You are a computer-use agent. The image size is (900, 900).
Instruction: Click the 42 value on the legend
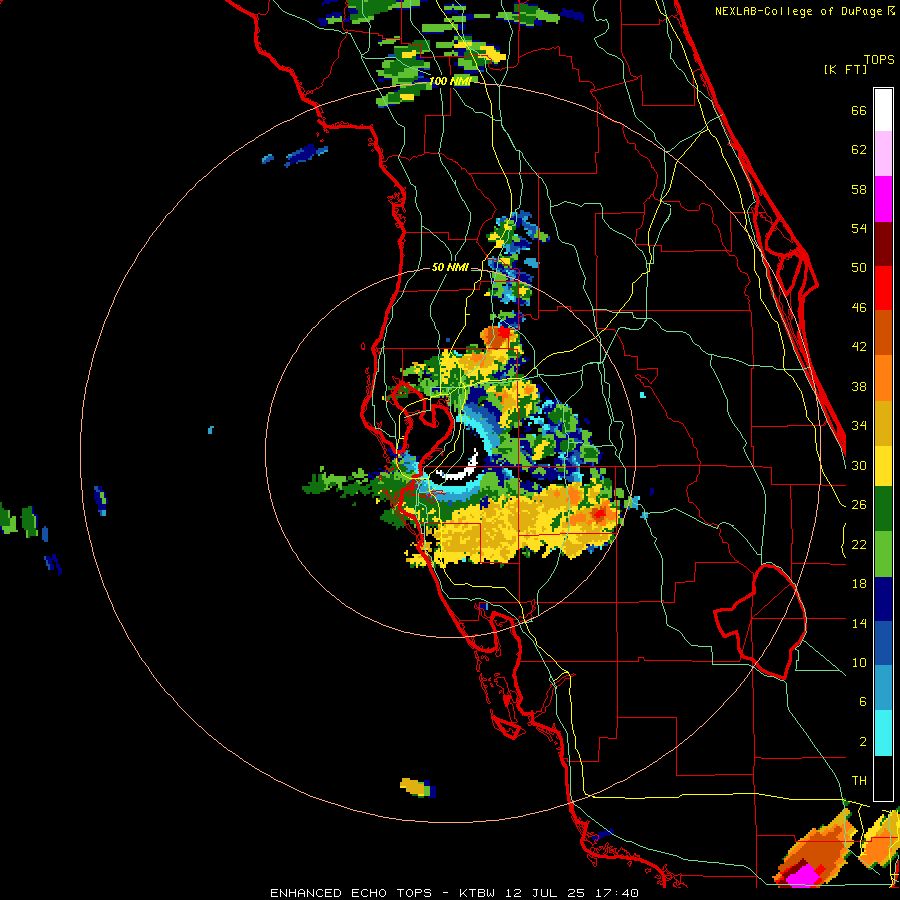point(859,347)
